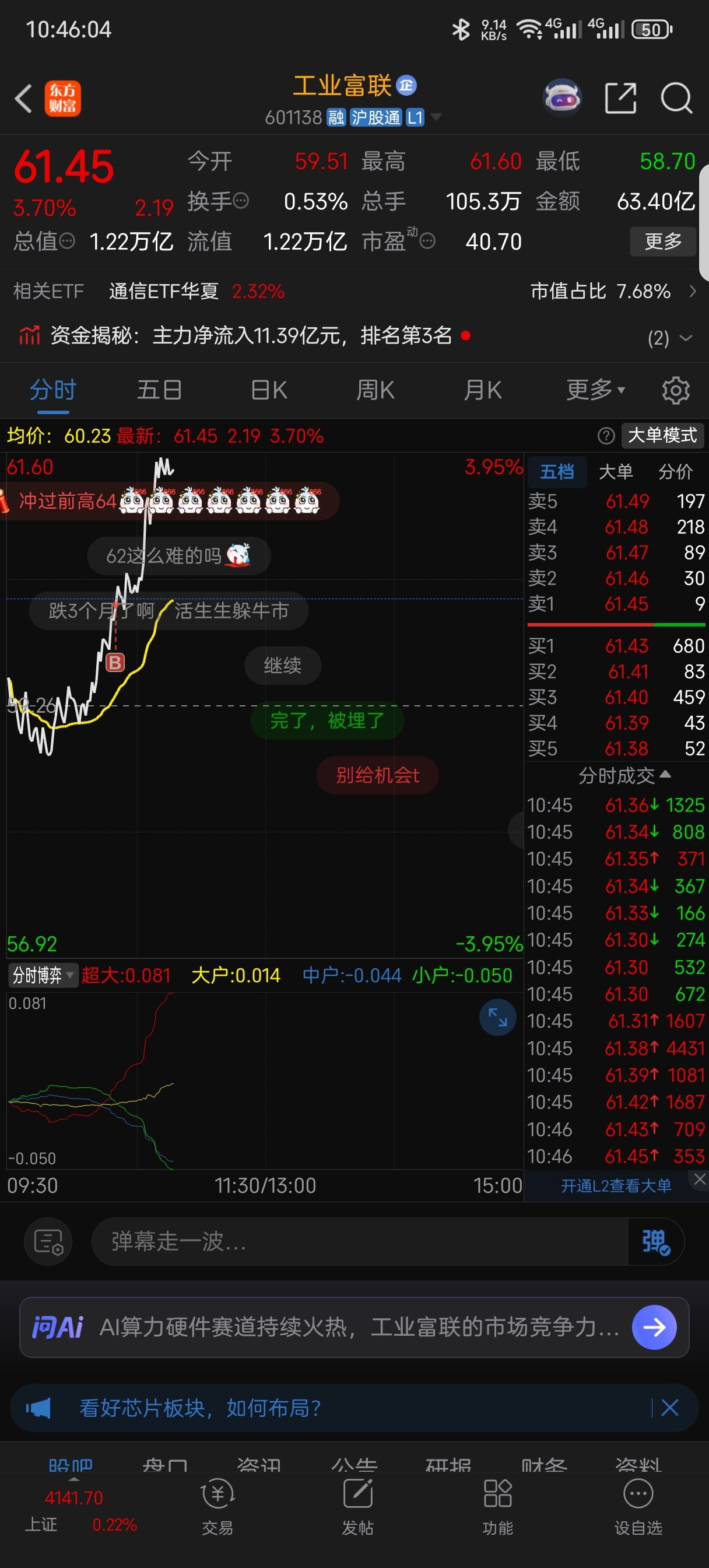Open 功能 functions icon
This screenshot has height=1568, width=709.
(x=498, y=1507)
